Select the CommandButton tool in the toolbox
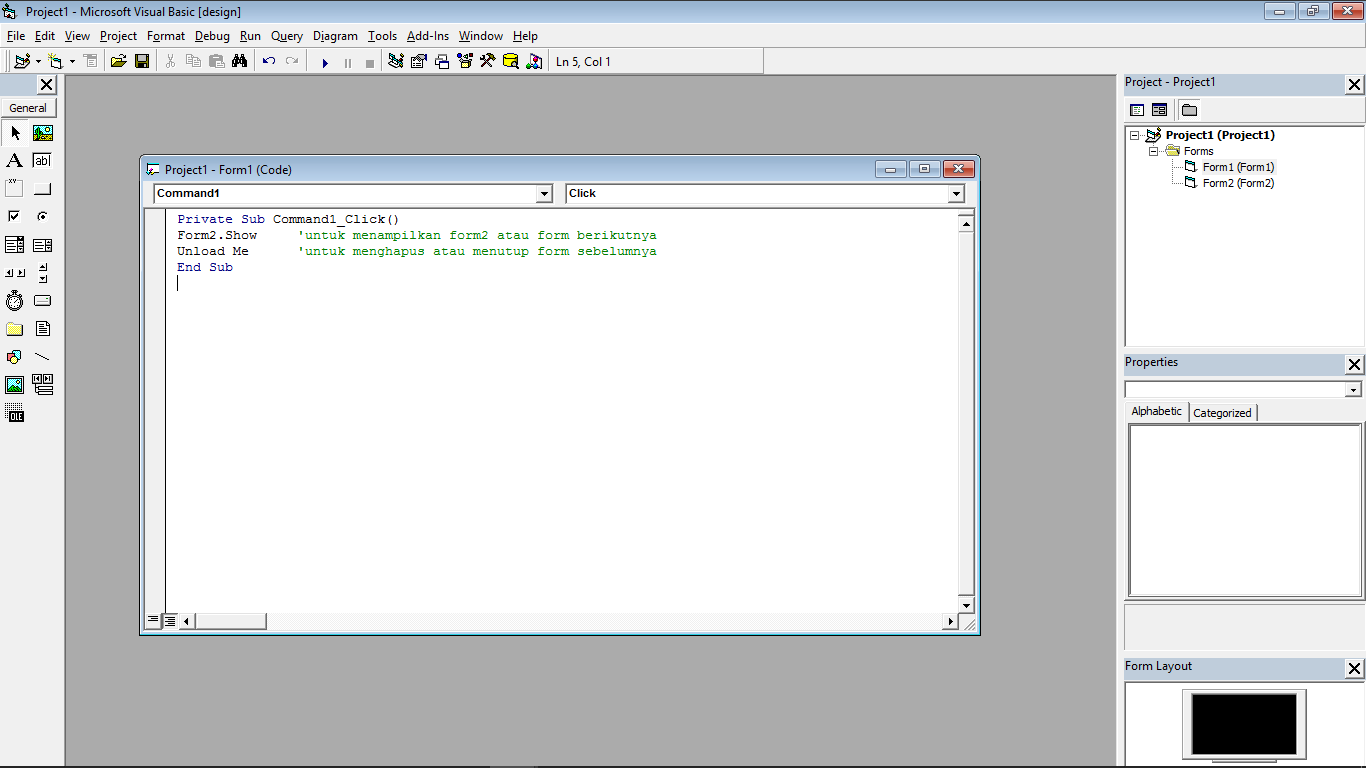This screenshot has height=768, width=1366. [x=41, y=188]
